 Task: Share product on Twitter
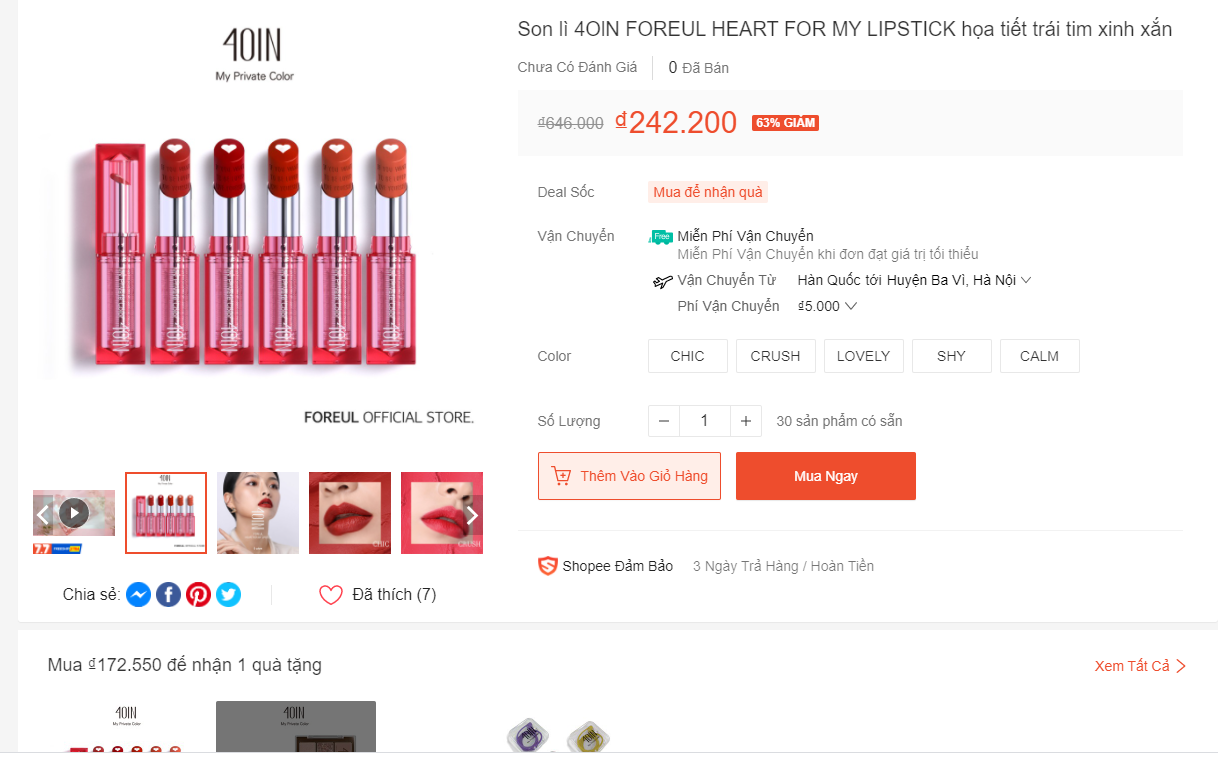[229, 595]
